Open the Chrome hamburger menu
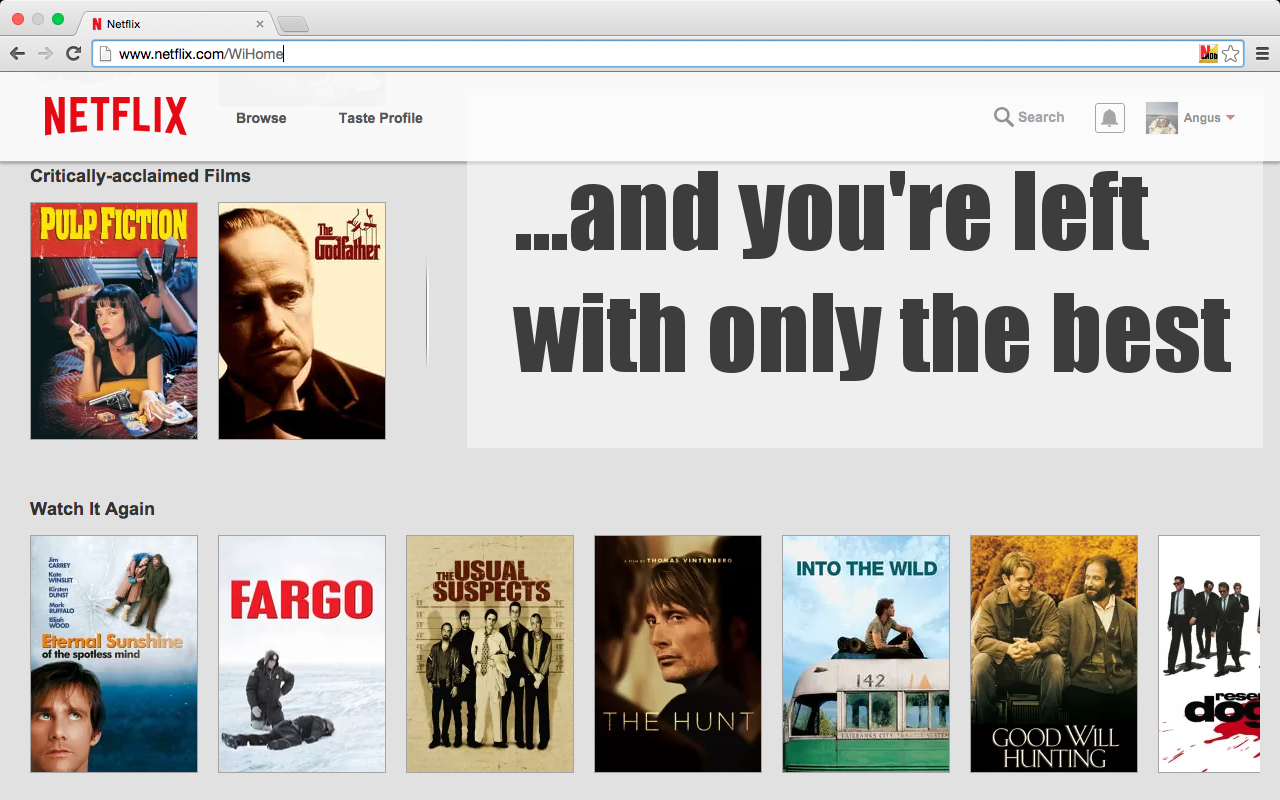Viewport: 1280px width, 800px height. [x=1262, y=54]
